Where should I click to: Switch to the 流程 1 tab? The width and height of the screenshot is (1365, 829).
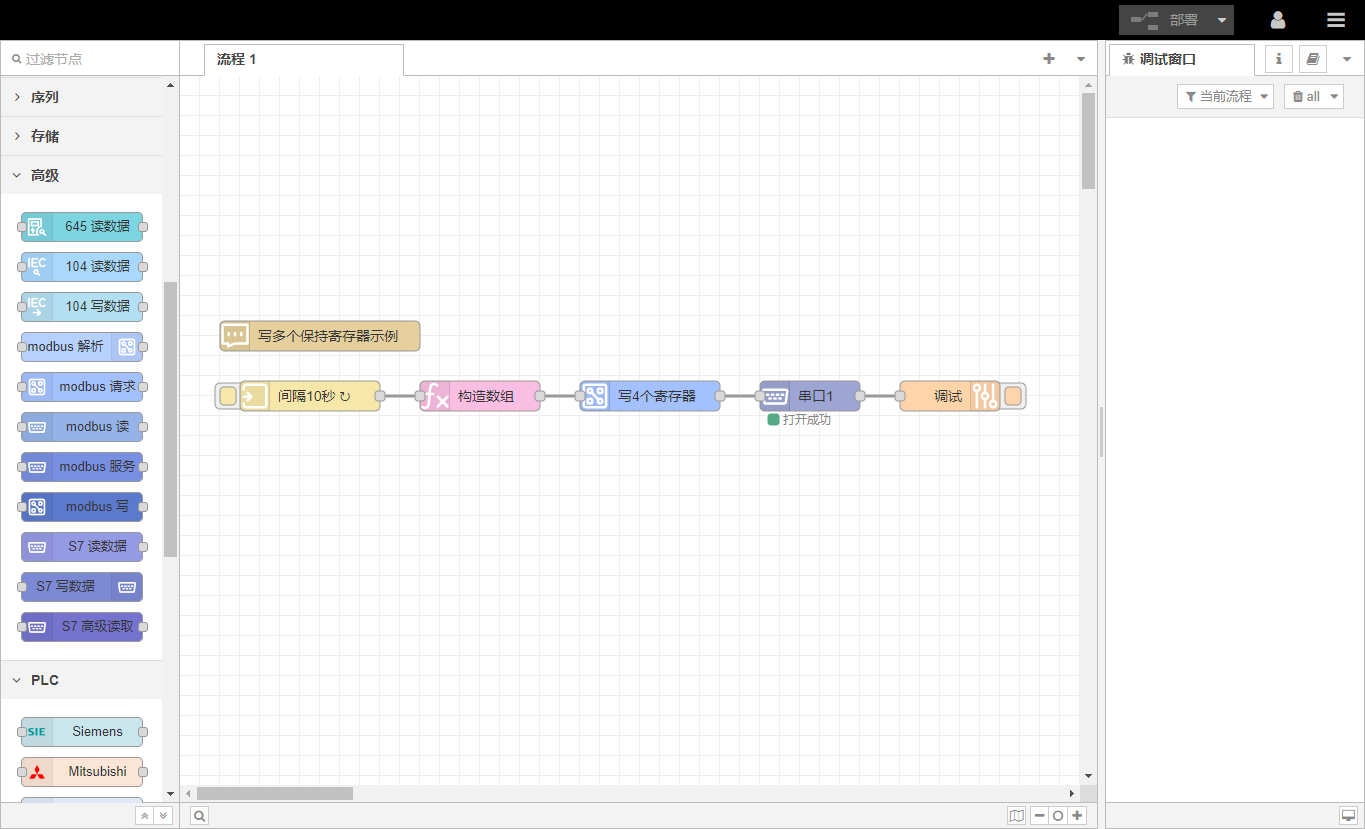pos(237,59)
